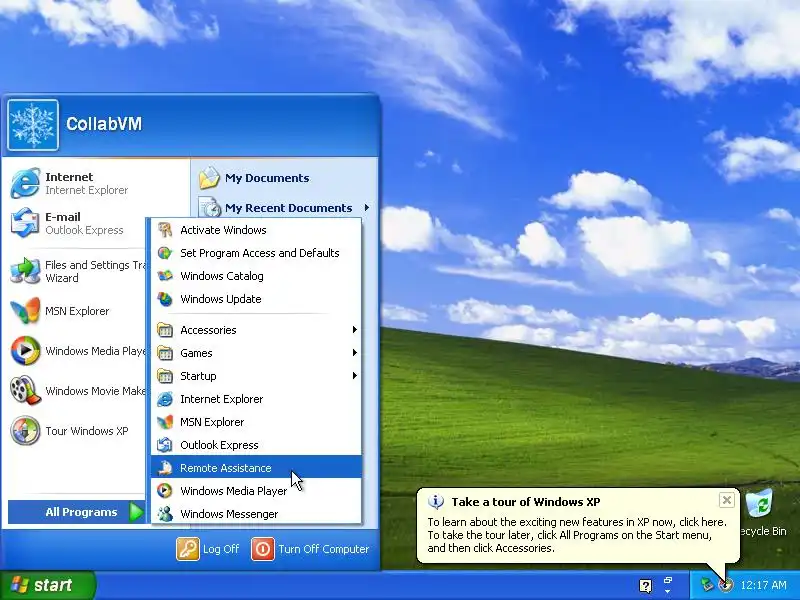Open the taskbar language bar options arrow

pyautogui.click(x=667, y=592)
